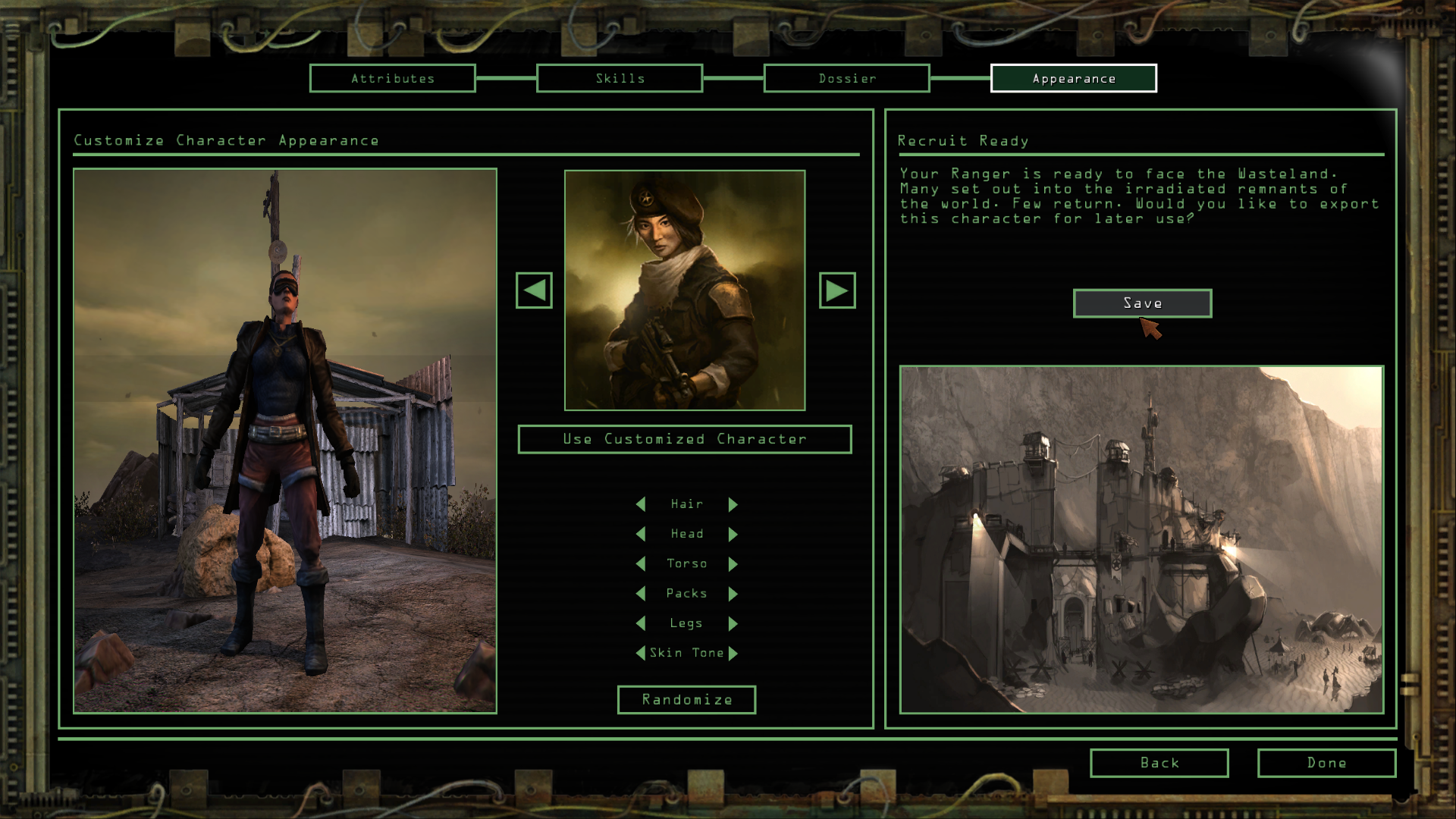
Task: Click Save to export character
Action: click(x=1142, y=303)
